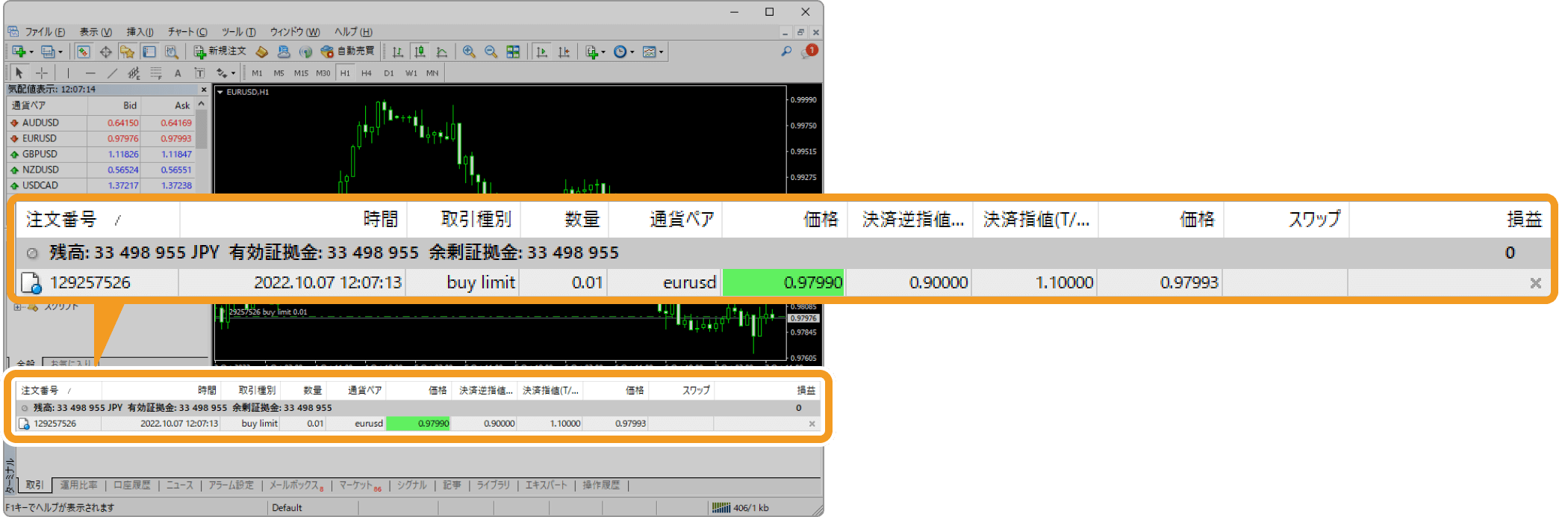Open the ファイル menu
The image size is (1568, 517).
[x=45, y=31]
